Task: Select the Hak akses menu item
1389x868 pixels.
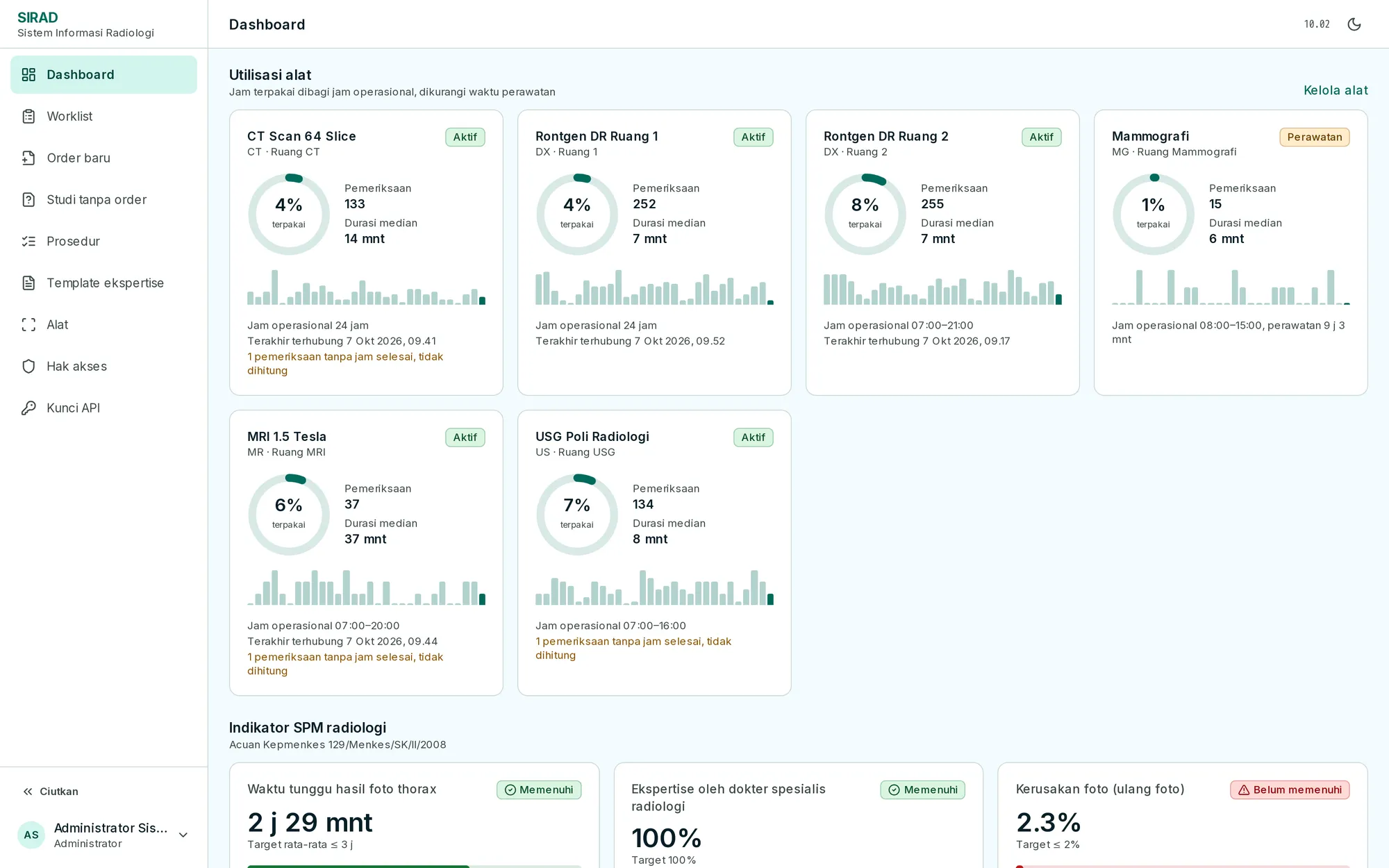Action: [x=103, y=366]
